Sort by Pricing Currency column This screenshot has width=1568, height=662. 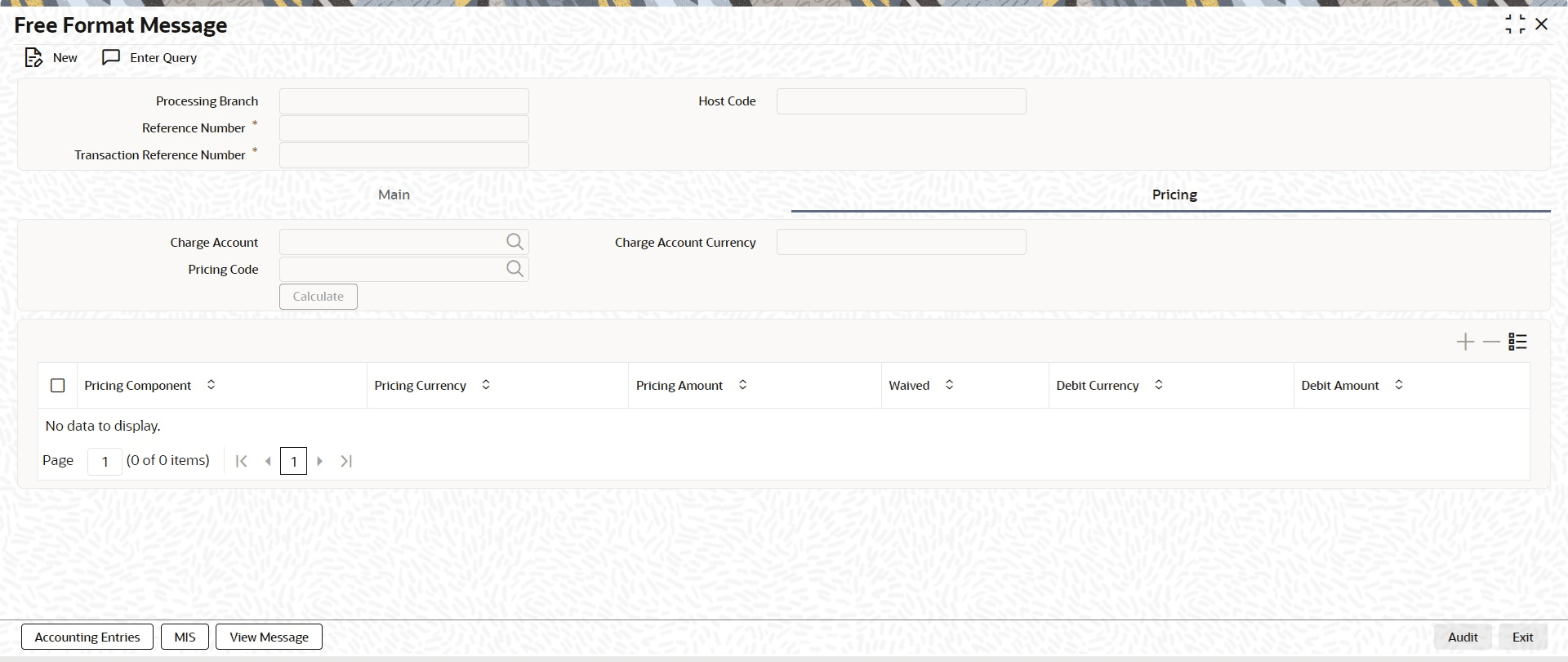(486, 385)
